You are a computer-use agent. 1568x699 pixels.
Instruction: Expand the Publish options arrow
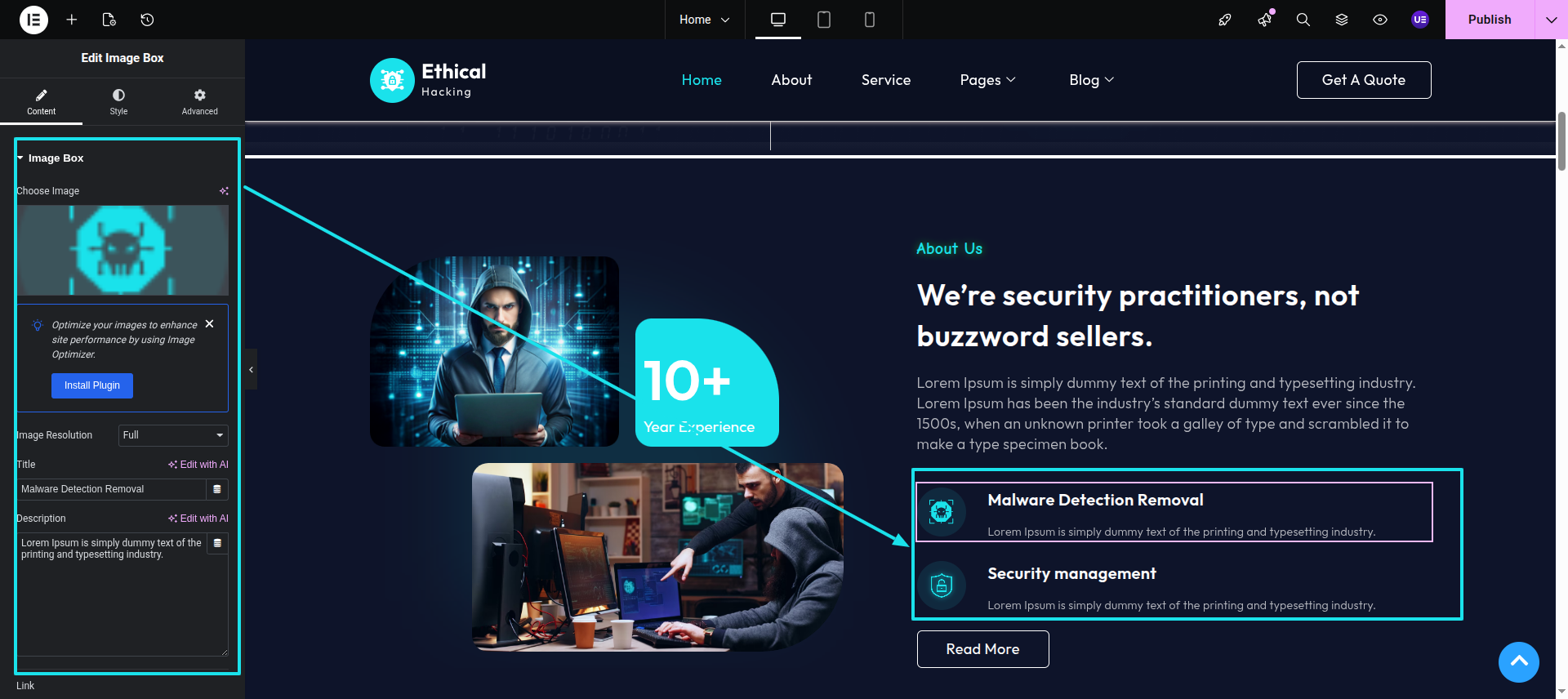[x=1552, y=20]
